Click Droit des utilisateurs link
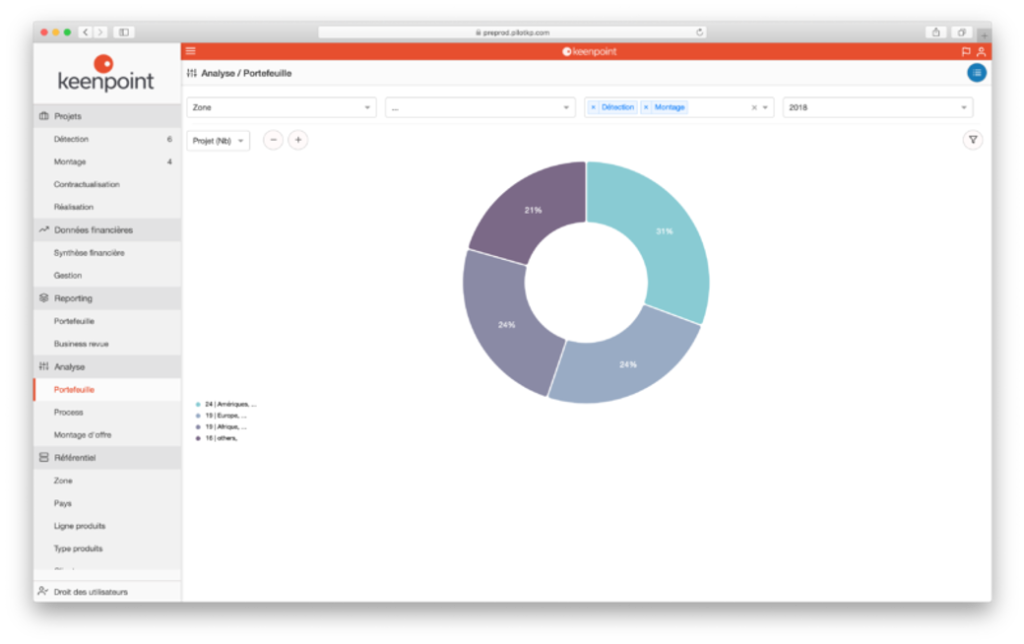 point(90,592)
